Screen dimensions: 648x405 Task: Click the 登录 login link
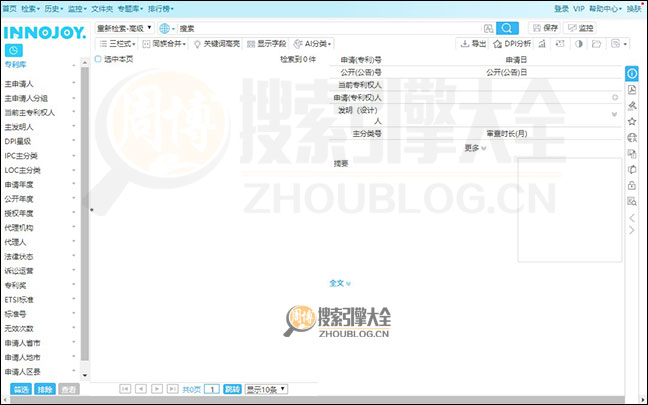(x=561, y=8)
